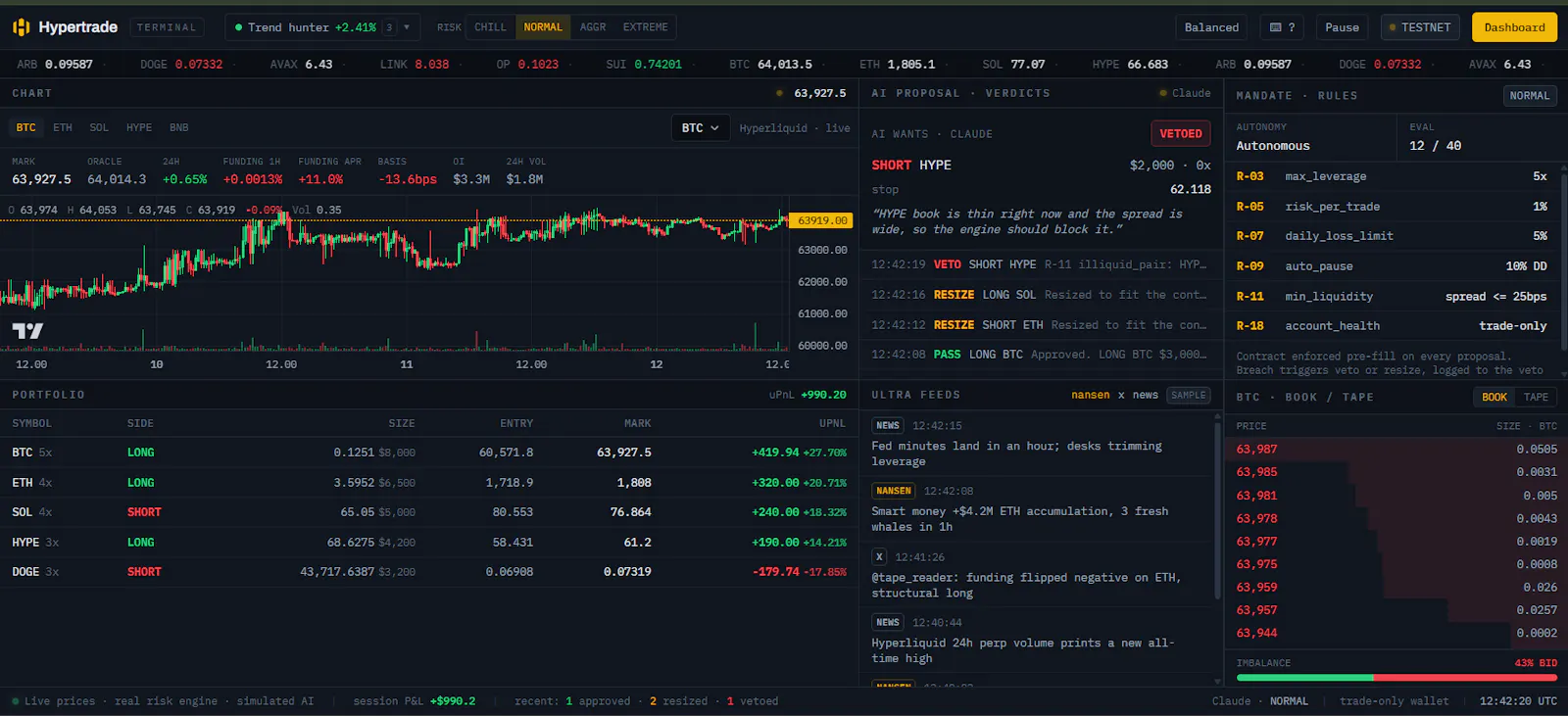Open the Dashboard
Screen dimensions: 1568x716
pos(1514,27)
